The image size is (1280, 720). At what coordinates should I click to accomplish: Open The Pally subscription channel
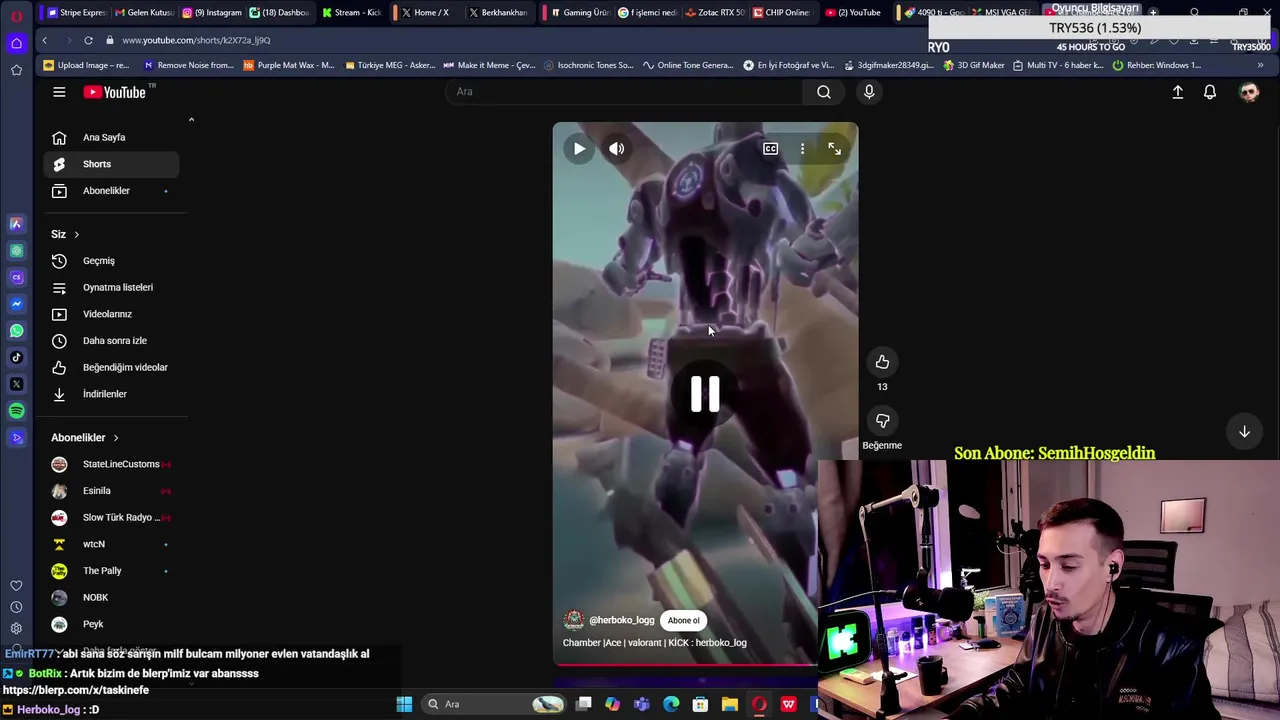pos(111,571)
